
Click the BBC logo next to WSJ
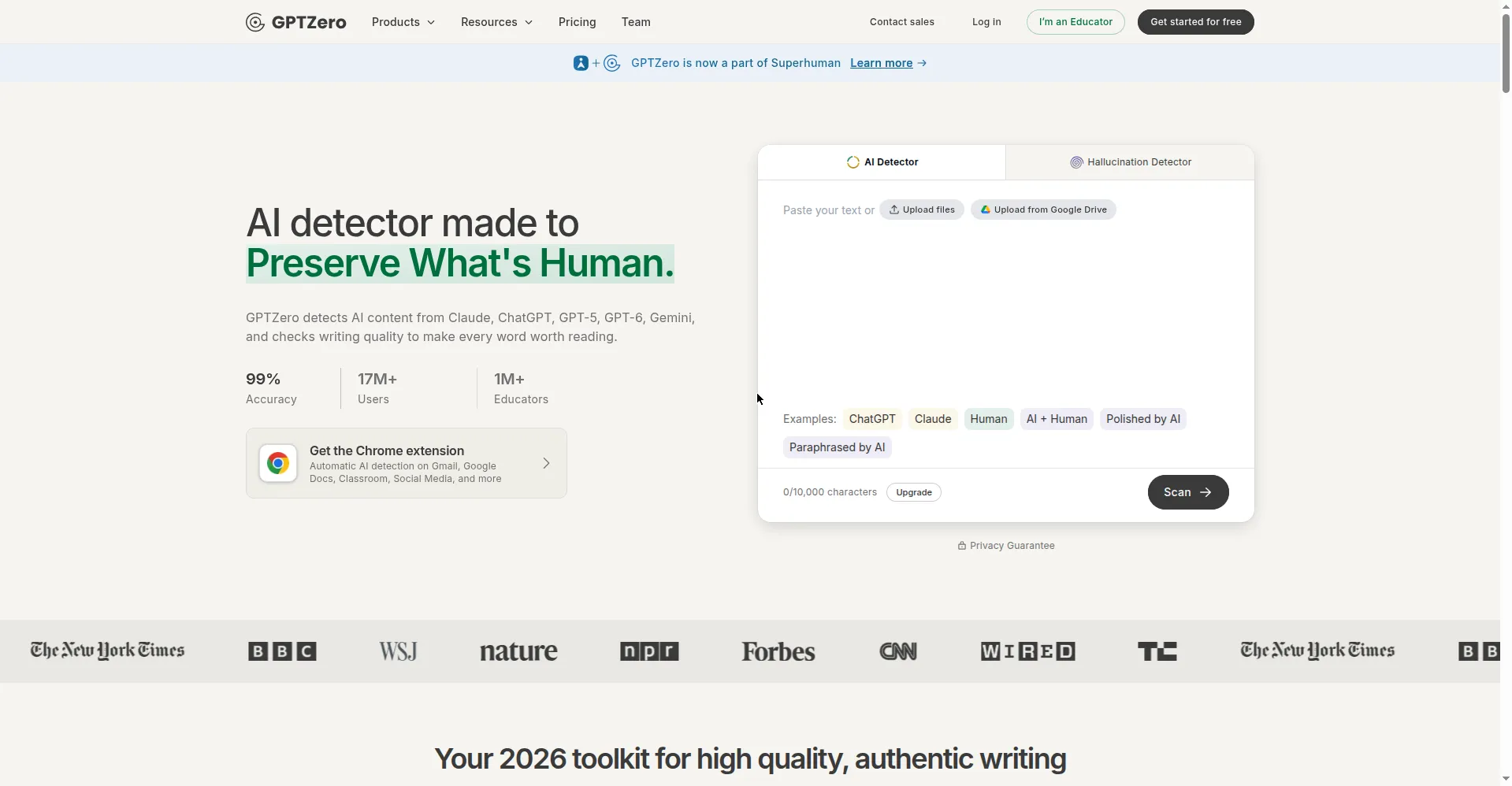283,651
